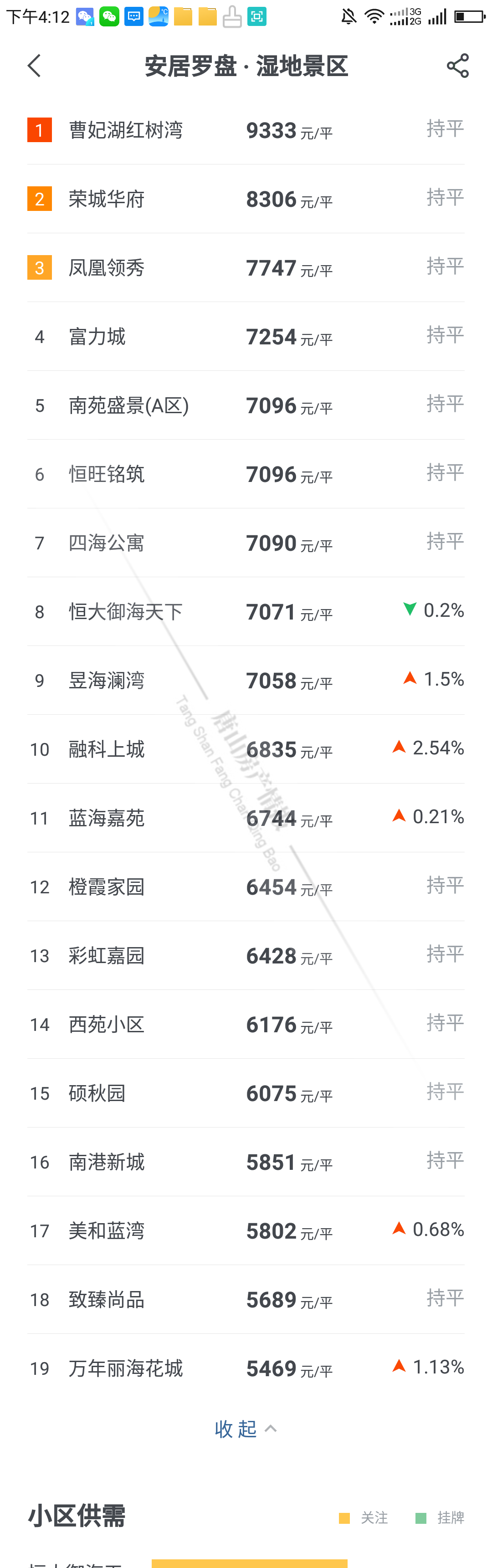Toggle the 挂牌 legend item

[440, 1517]
